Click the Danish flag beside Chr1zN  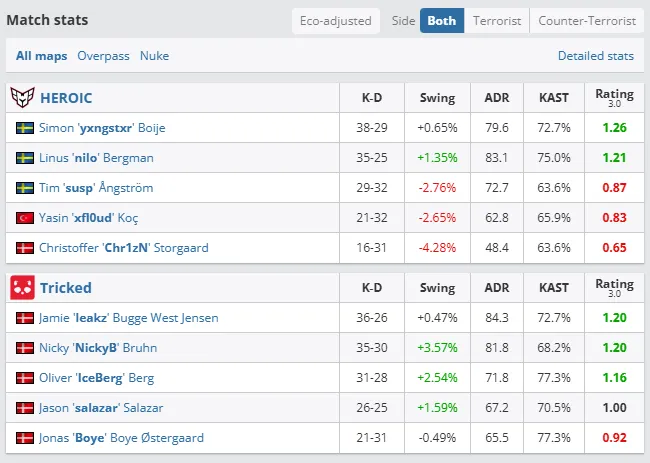click(x=25, y=248)
